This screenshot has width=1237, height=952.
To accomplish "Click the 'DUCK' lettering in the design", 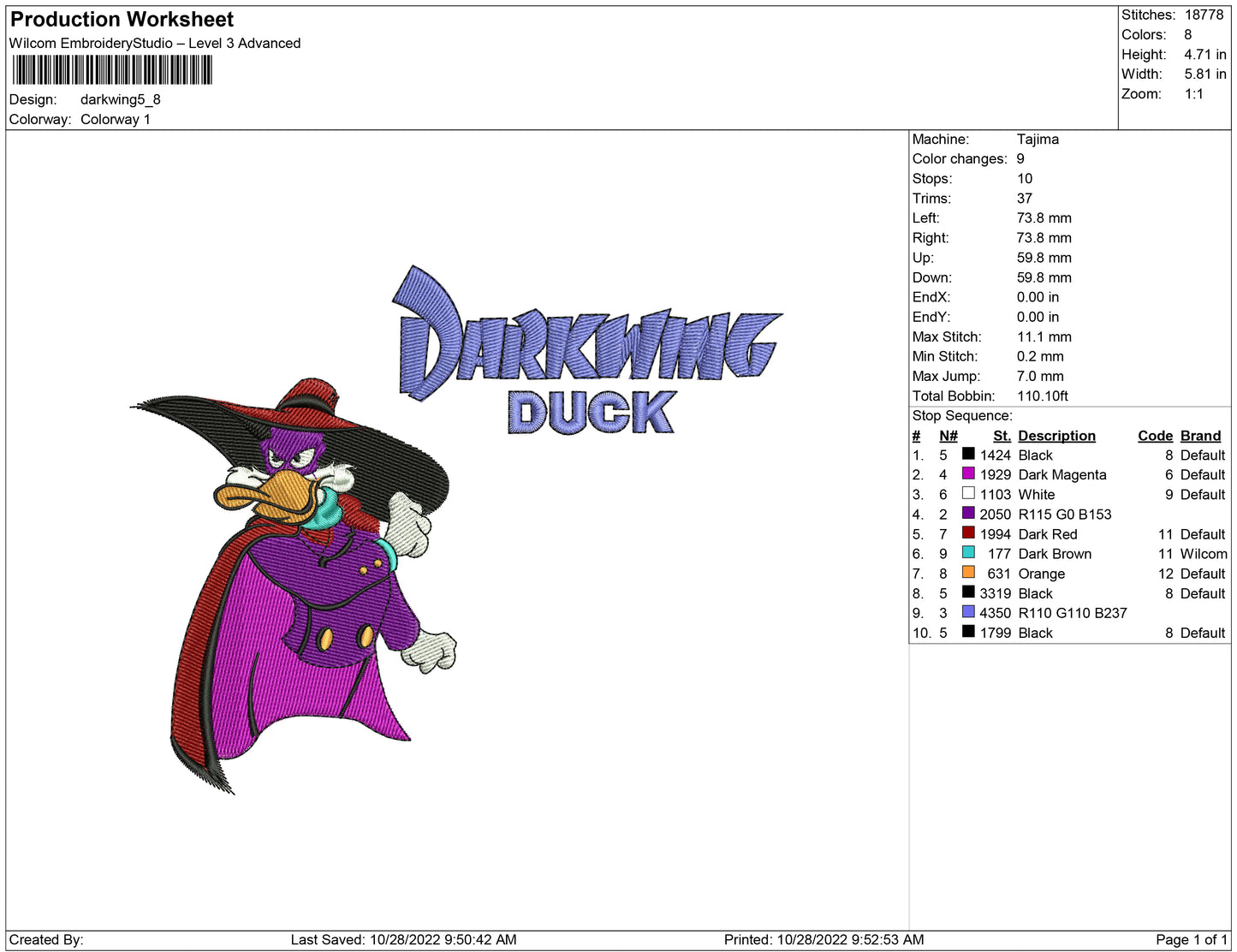I will click(592, 412).
